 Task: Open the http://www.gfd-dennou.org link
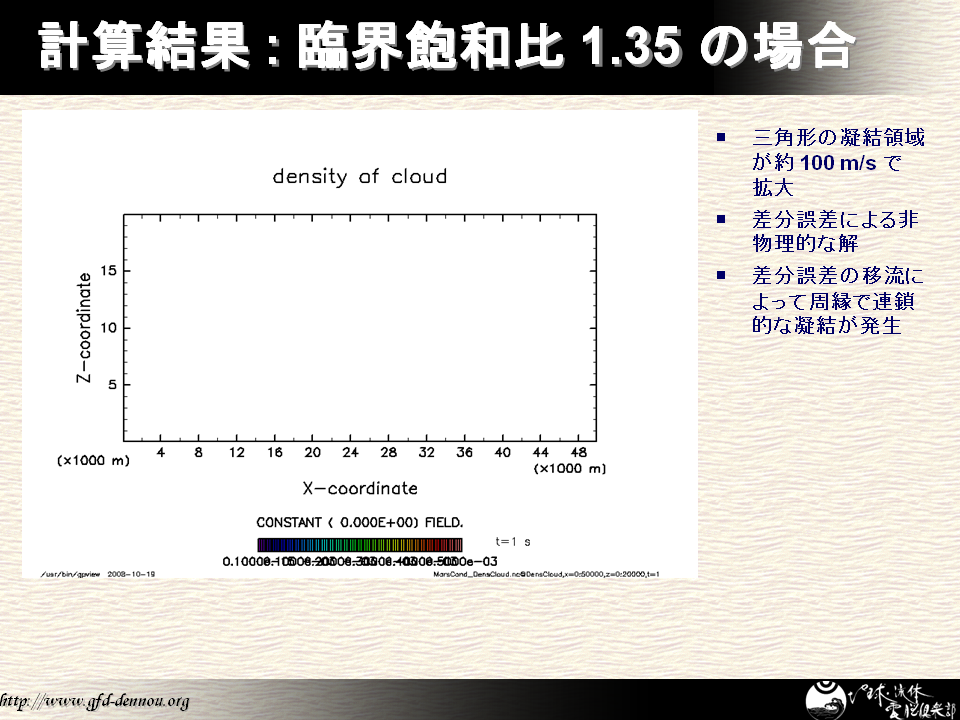(94, 701)
